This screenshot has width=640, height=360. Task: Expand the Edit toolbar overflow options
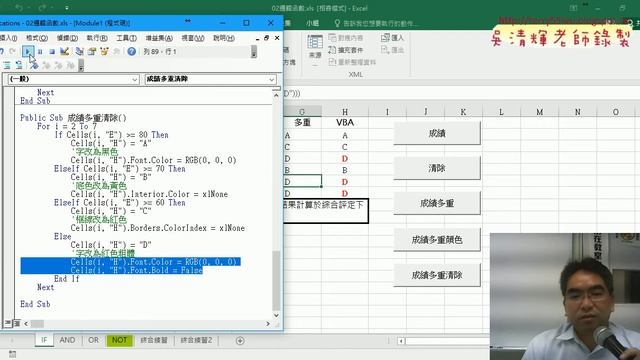click(81, 65)
